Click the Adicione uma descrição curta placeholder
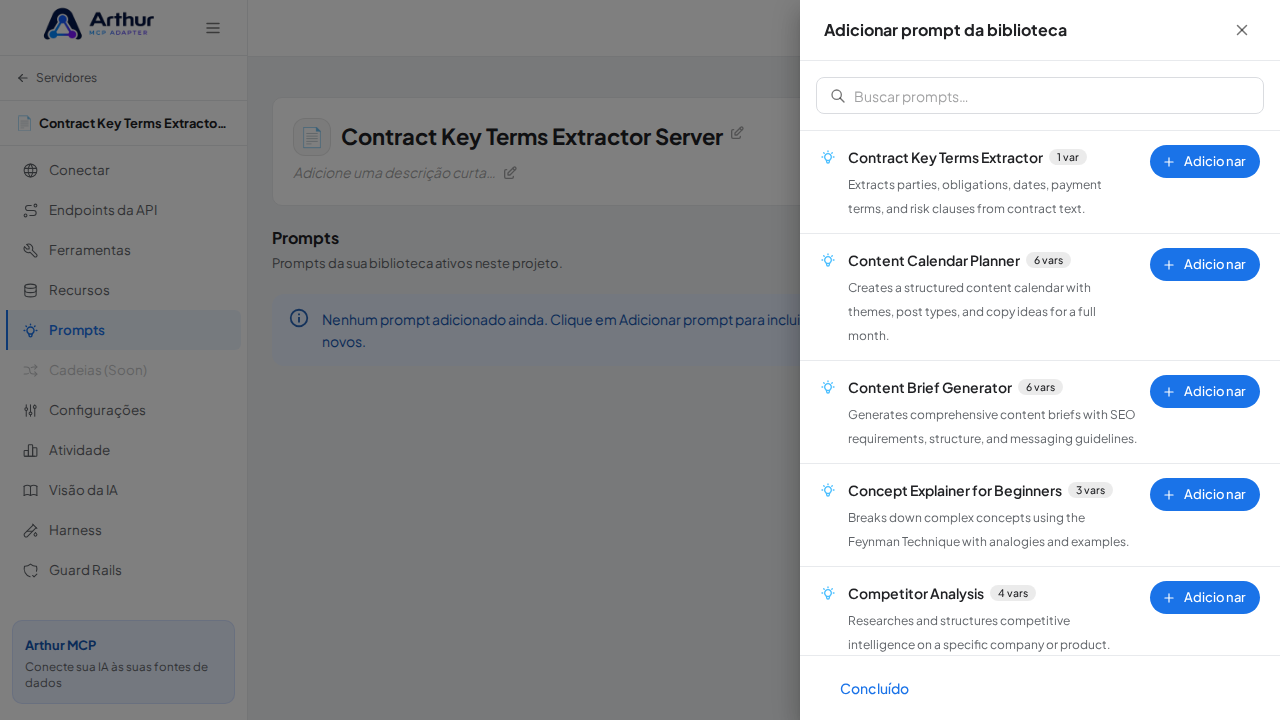 point(395,172)
